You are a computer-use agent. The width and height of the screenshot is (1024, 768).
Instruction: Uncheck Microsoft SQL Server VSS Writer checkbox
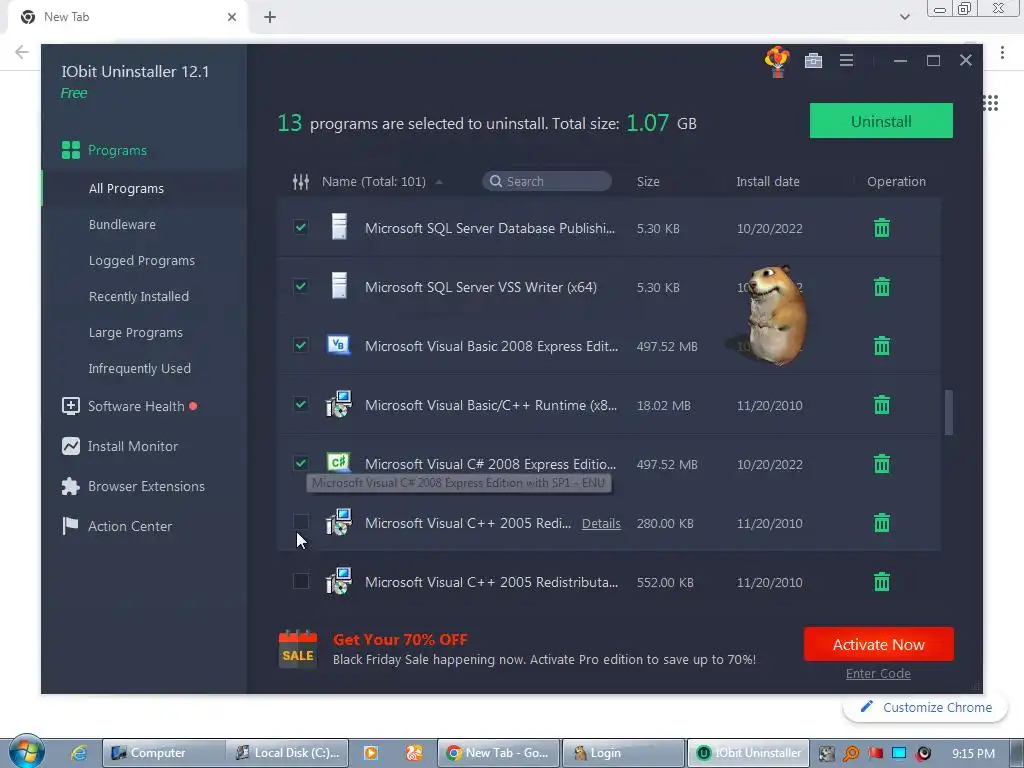point(300,286)
